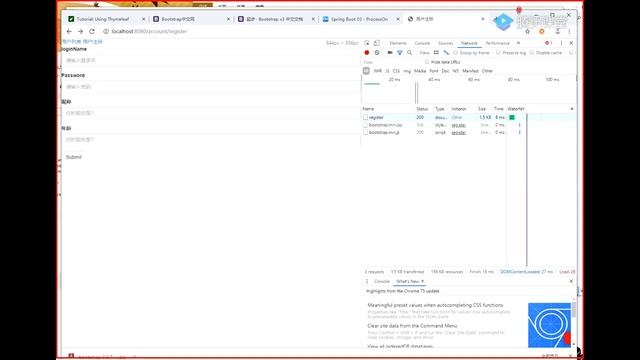Click the Clear site data from Command Menu item
The width and height of the screenshot is (640, 360).
(412, 326)
